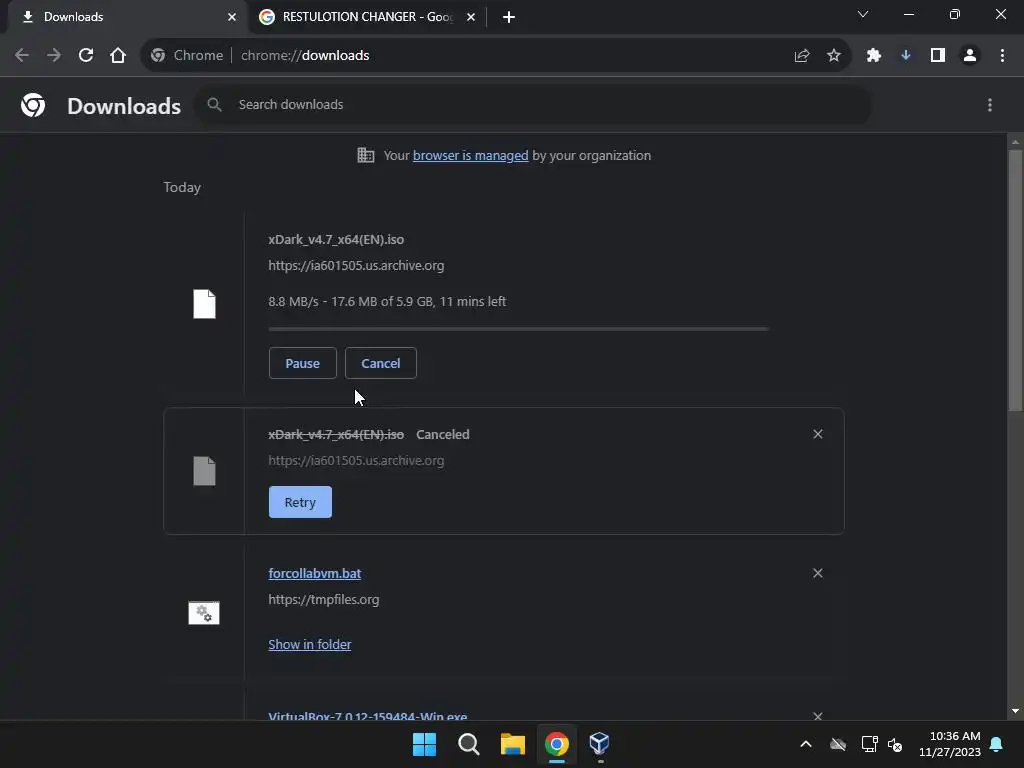Remove the canceled xDark entry from list
This screenshot has width=1024, height=768.
[x=818, y=434]
